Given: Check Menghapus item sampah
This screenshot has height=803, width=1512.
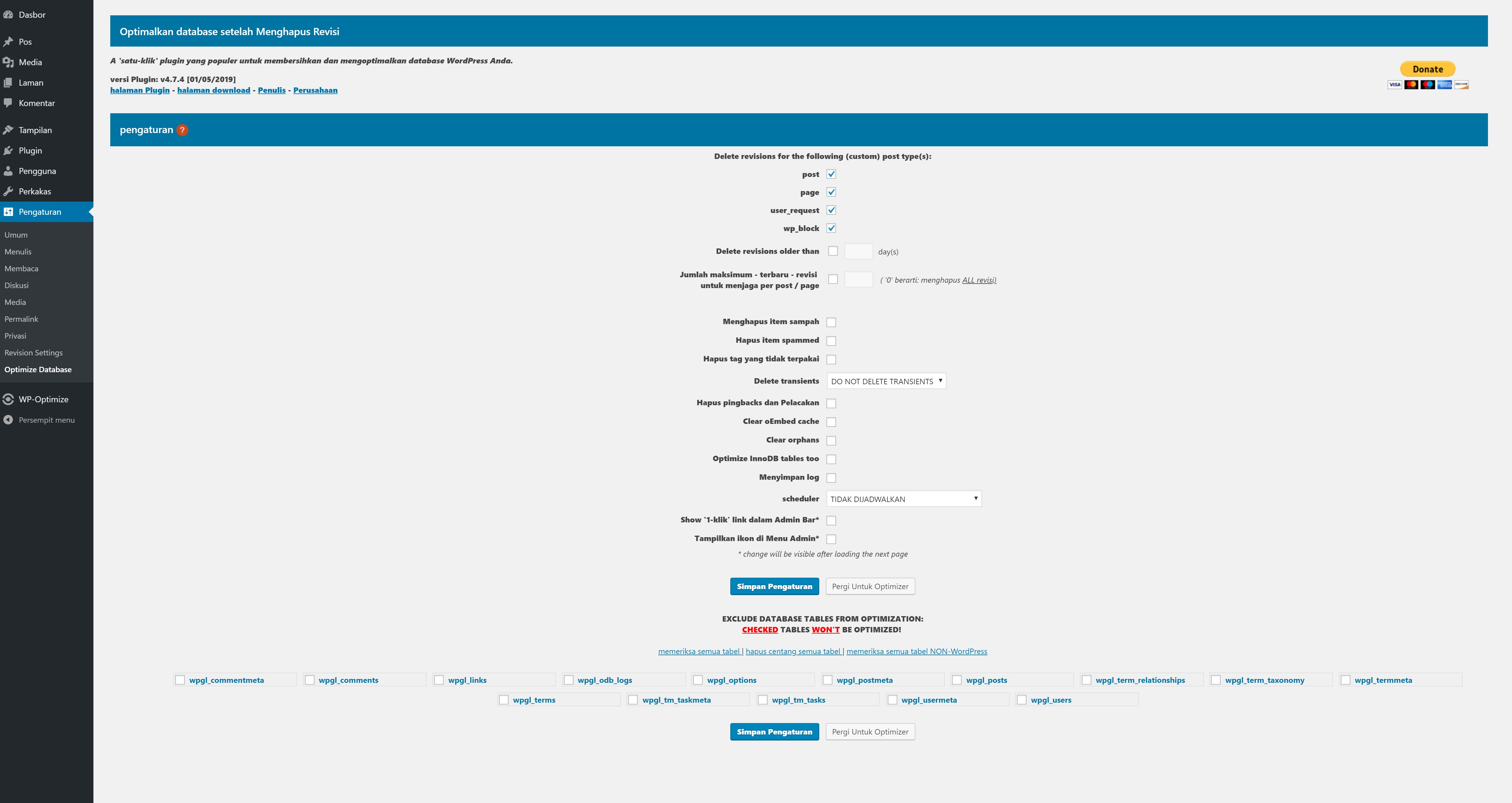Looking at the screenshot, I should [831, 322].
